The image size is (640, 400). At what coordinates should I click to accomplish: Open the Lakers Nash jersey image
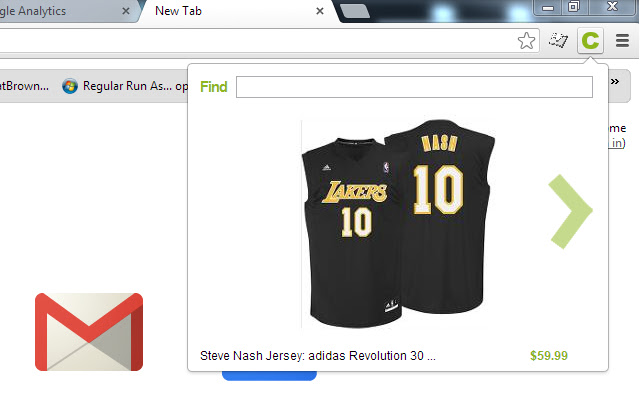tap(398, 224)
